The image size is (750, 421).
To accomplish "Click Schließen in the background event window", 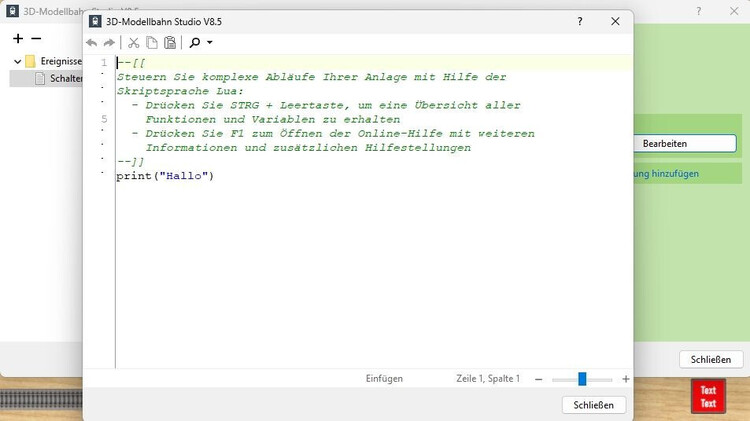I will point(711,359).
